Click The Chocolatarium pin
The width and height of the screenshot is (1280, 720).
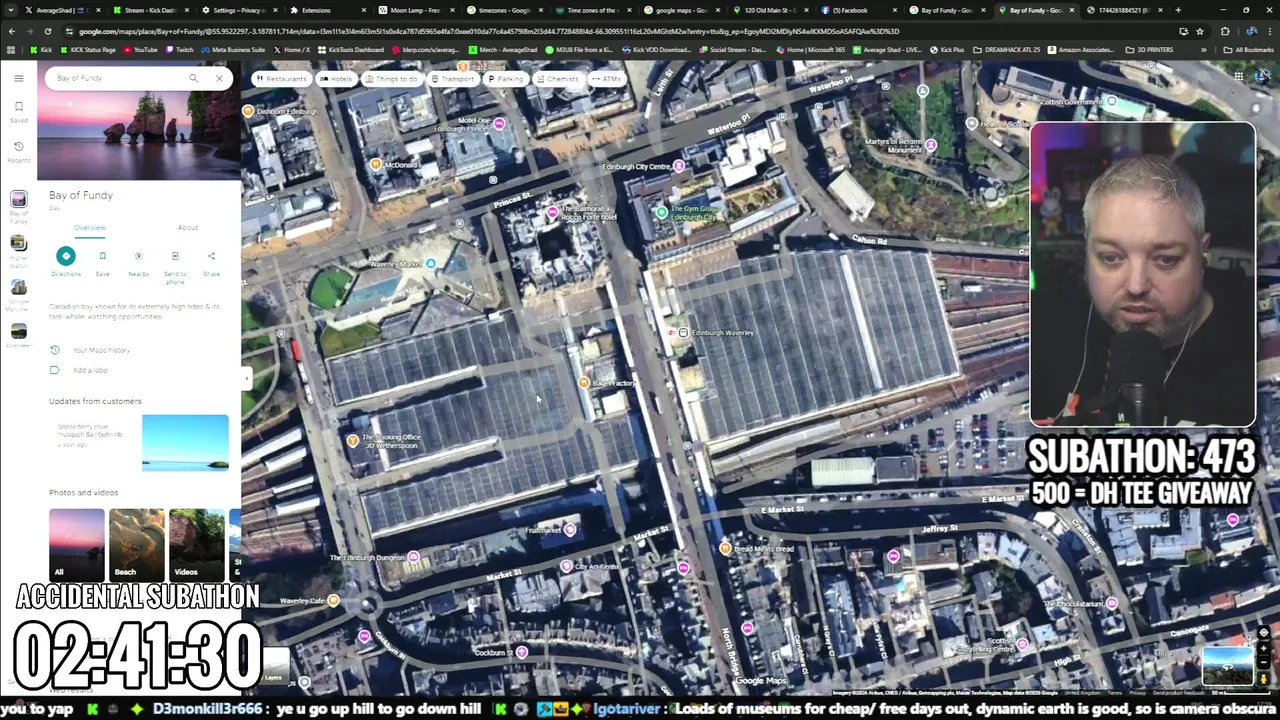coord(1111,604)
